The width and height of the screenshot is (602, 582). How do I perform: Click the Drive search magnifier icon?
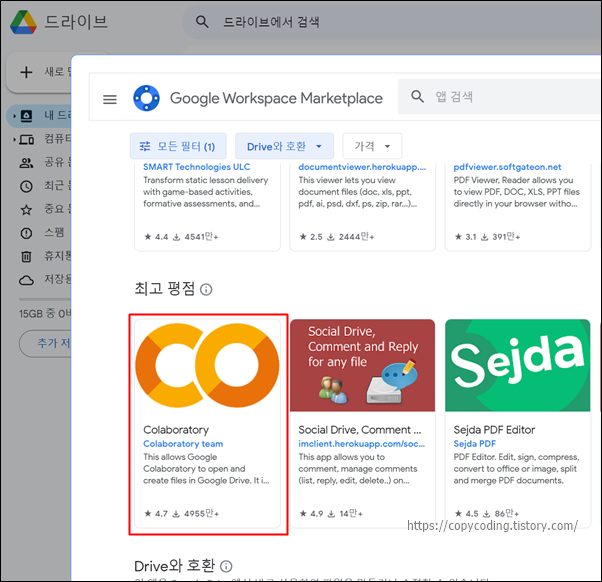[x=202, y=21]
